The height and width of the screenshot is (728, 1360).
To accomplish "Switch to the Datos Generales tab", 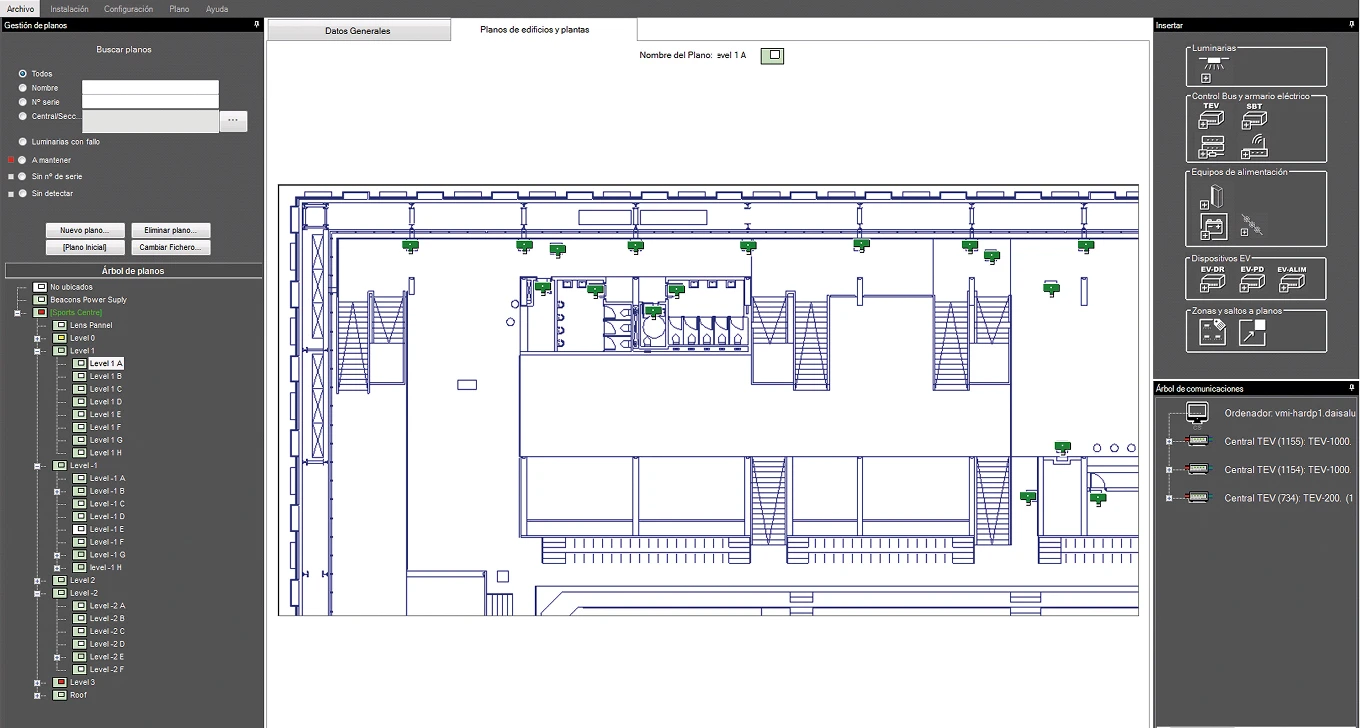I will coord(358,31).
